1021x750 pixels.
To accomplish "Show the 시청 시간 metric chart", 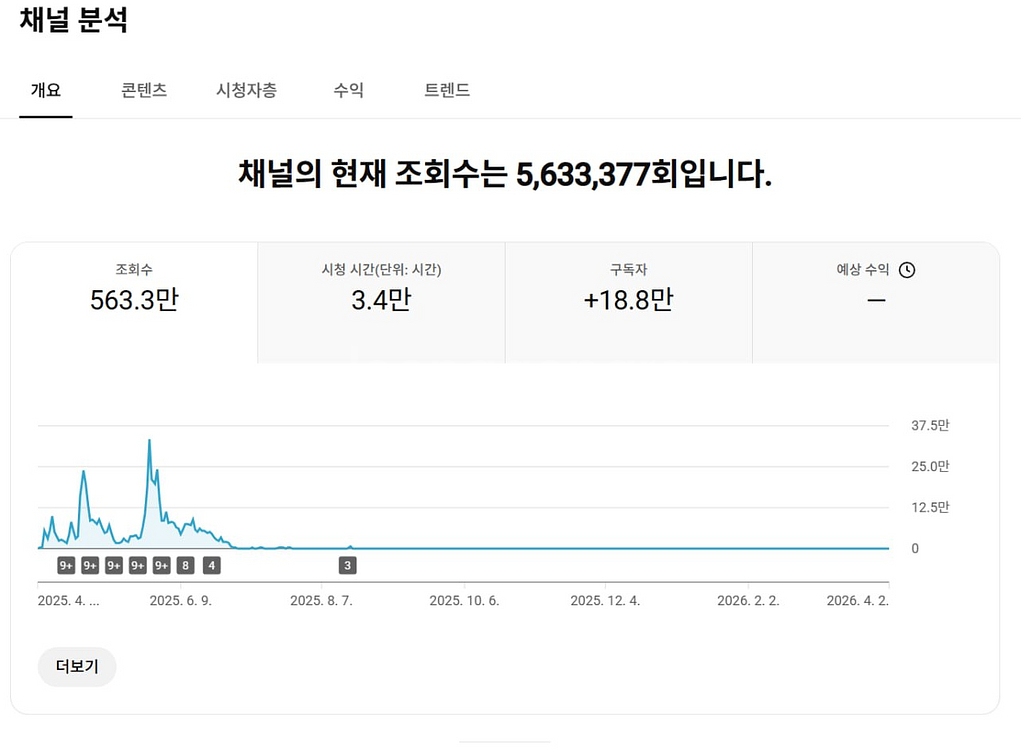I will point(381,288).
